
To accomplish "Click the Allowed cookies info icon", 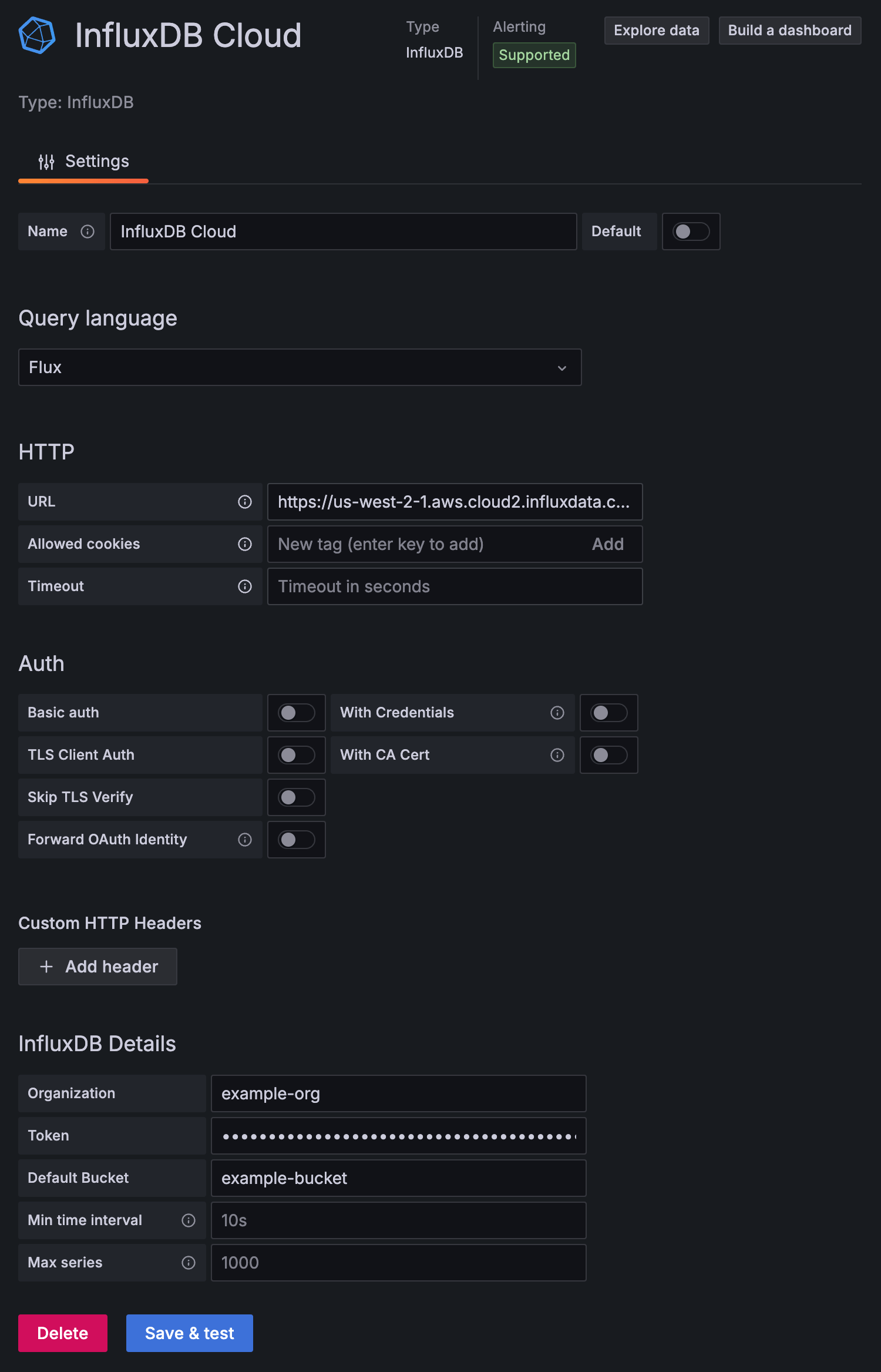I will pos(245,544).
